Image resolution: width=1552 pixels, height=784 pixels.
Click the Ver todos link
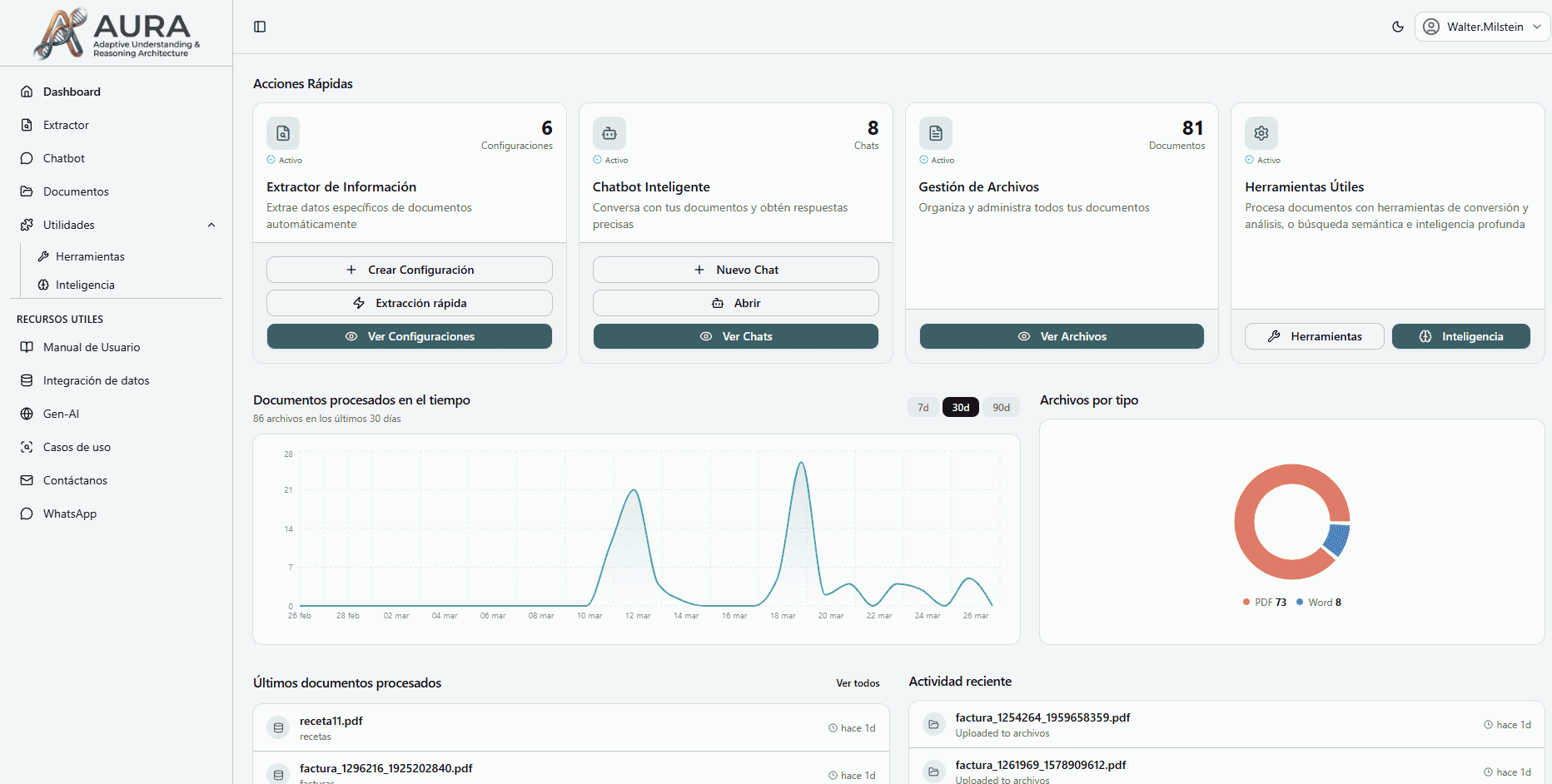pos(858,683)
